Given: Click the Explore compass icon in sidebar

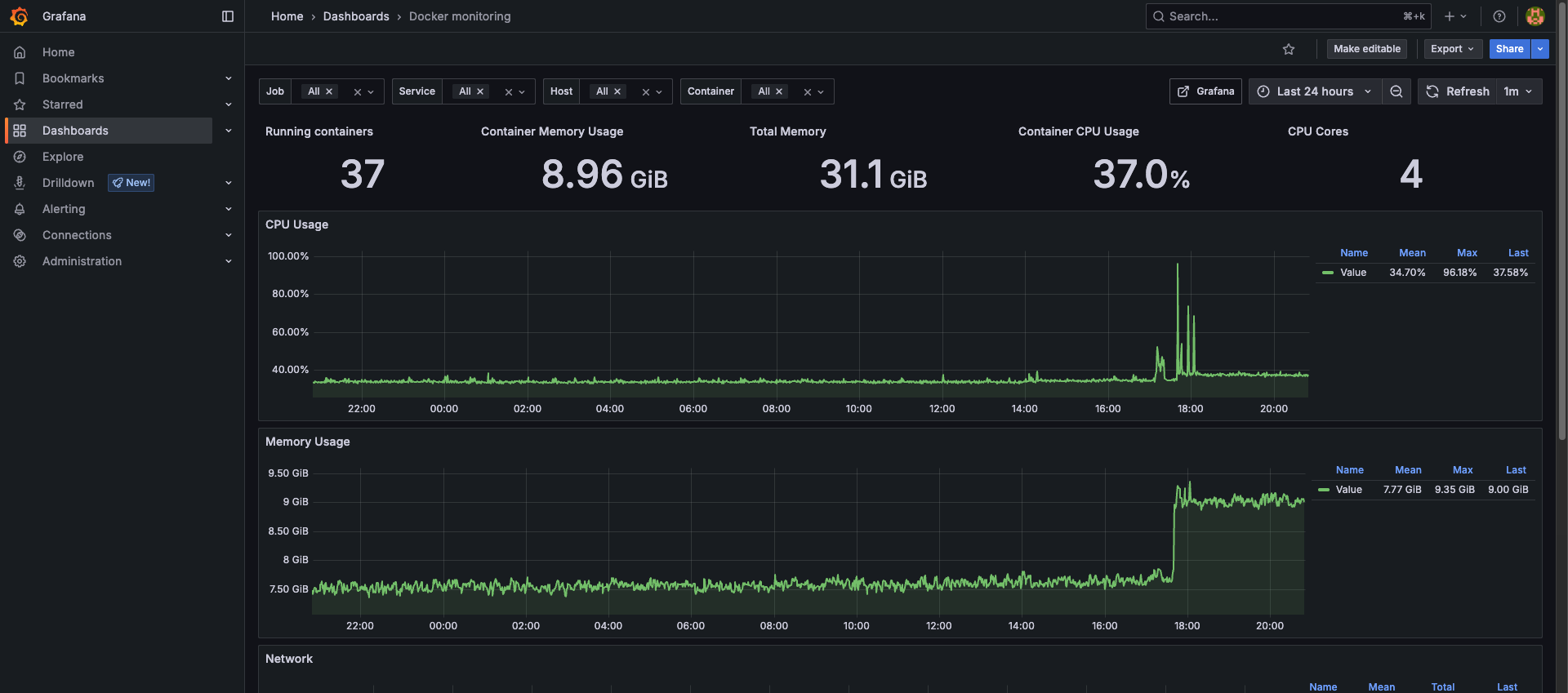Looking at the screenshot, I should point(20,157).
